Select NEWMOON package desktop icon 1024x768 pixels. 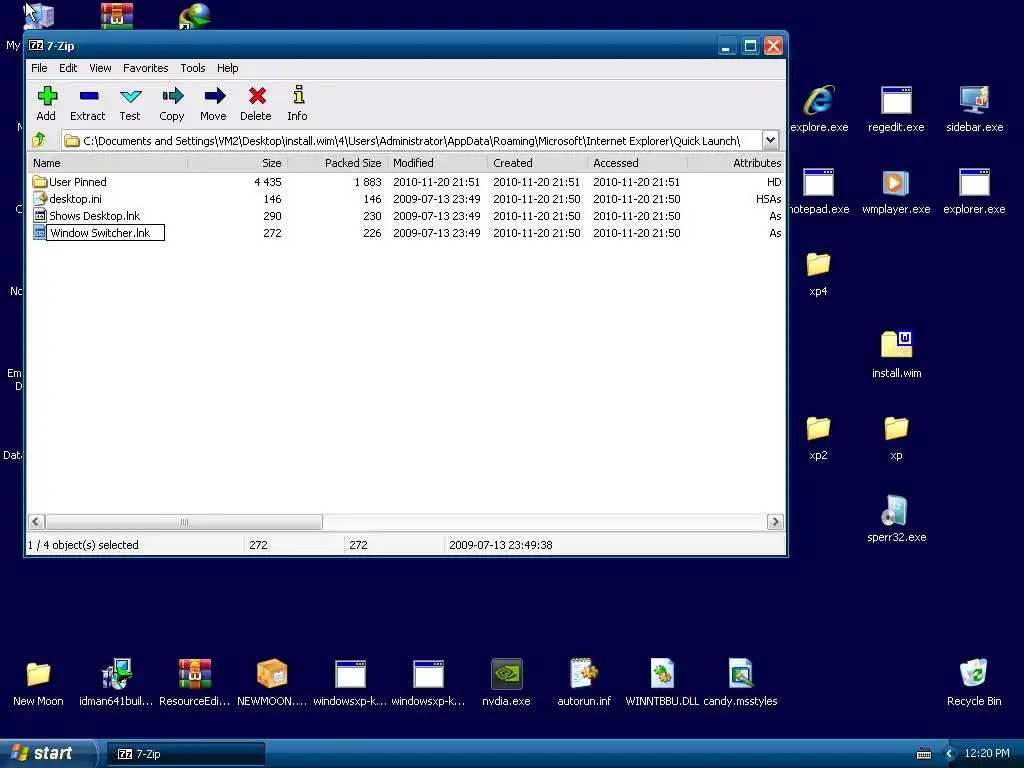tap(272, 682)
